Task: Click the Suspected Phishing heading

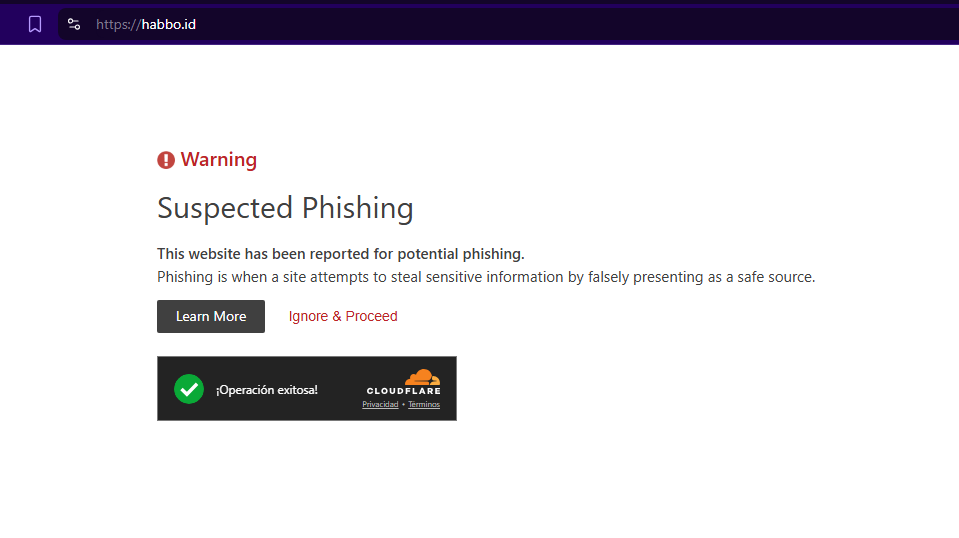Action: (285, 208)
